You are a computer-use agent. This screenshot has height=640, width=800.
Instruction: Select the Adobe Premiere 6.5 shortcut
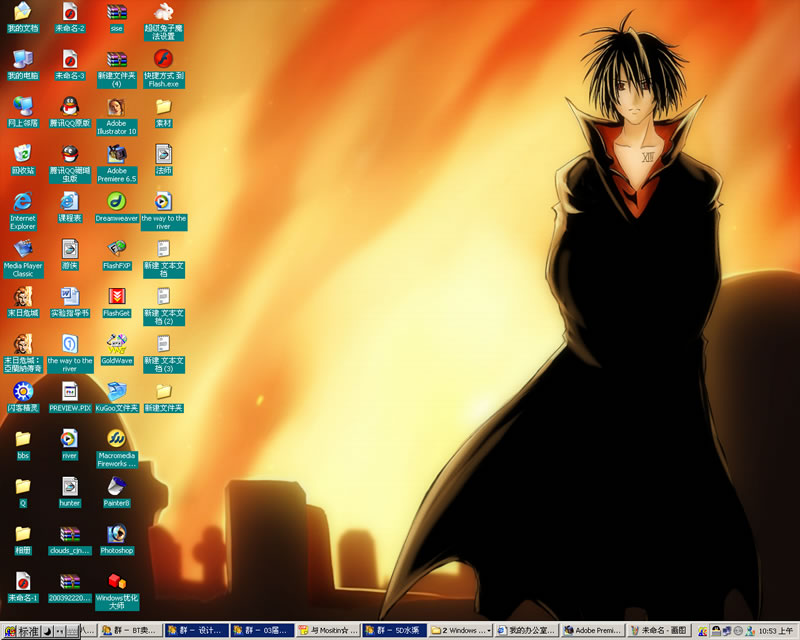click(x=117, y=164)
